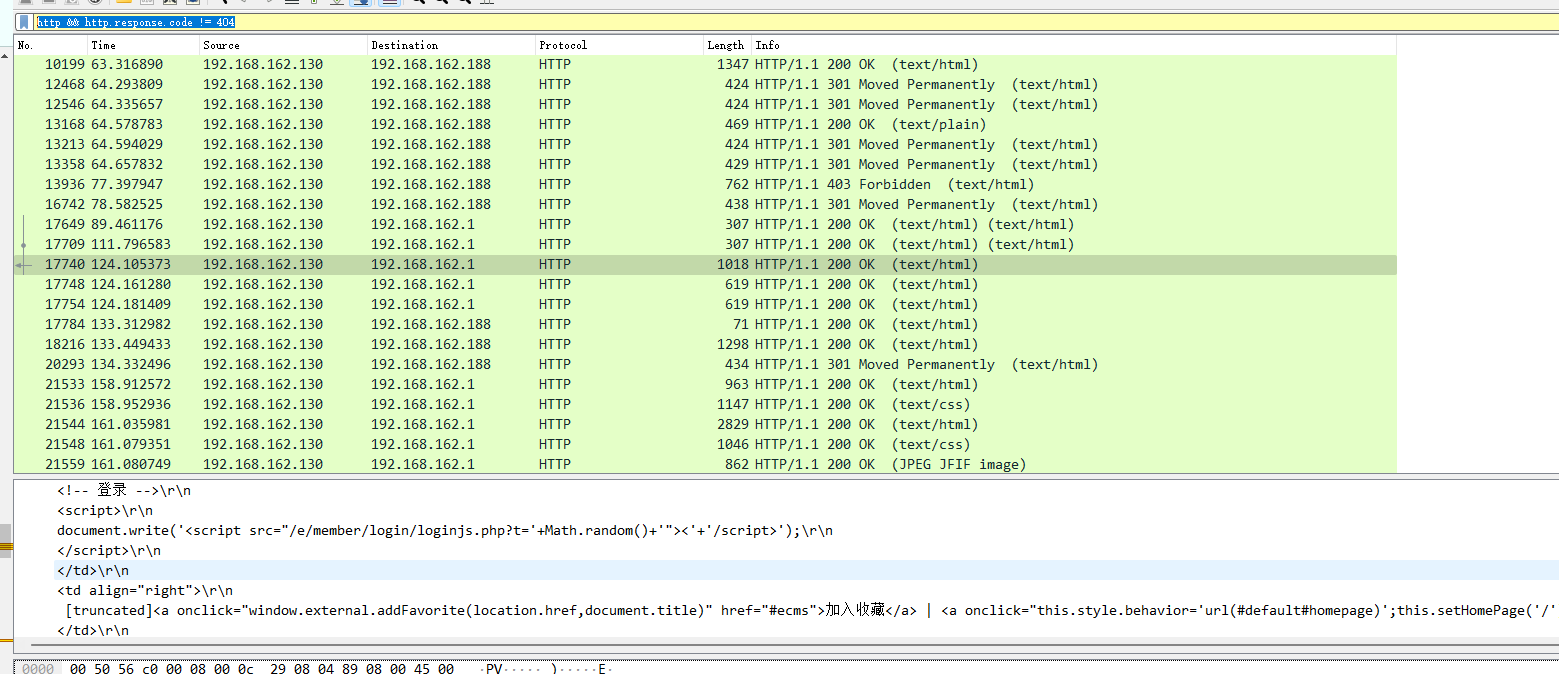
Task: Sort by the Protocol column header
Action: click(x=619, y=45)
